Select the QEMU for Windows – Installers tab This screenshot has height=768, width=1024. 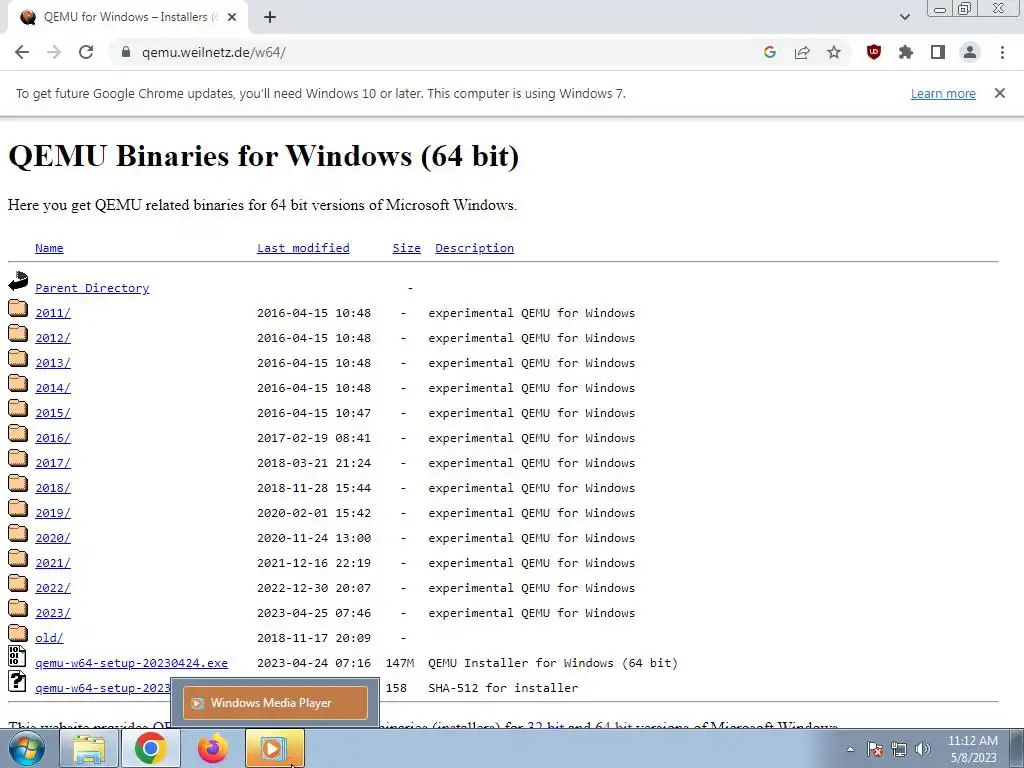(127, 17)
